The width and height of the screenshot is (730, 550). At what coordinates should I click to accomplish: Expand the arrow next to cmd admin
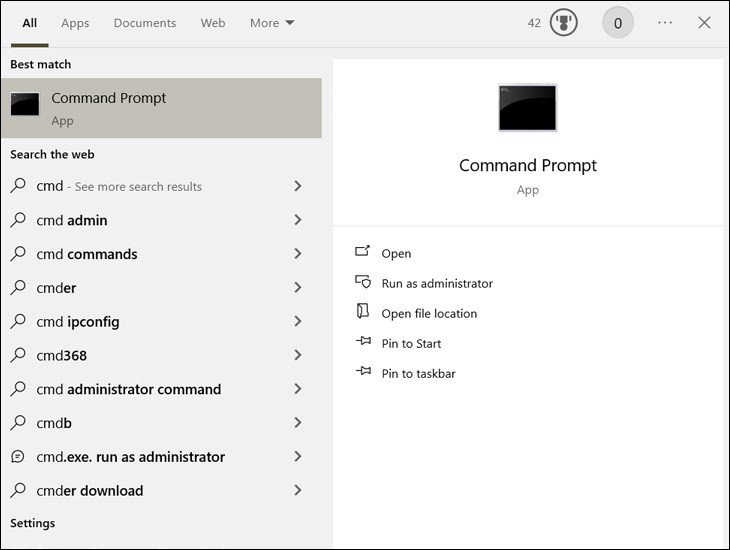(x=298, y=220)
